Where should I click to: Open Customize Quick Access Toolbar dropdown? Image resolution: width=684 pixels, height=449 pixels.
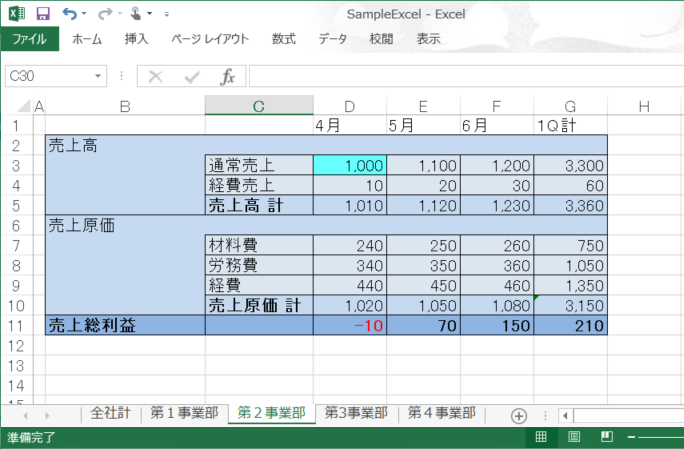(166, 15)
